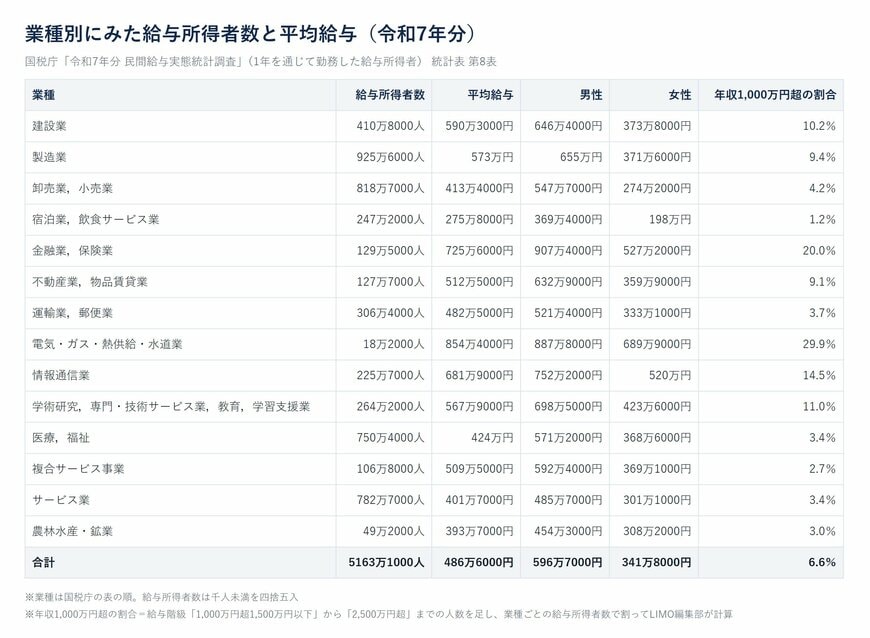Screen dimensions: 870x638
Task: Click 725万6000円 average for 金融業，保険業
Action: point(479,250)
